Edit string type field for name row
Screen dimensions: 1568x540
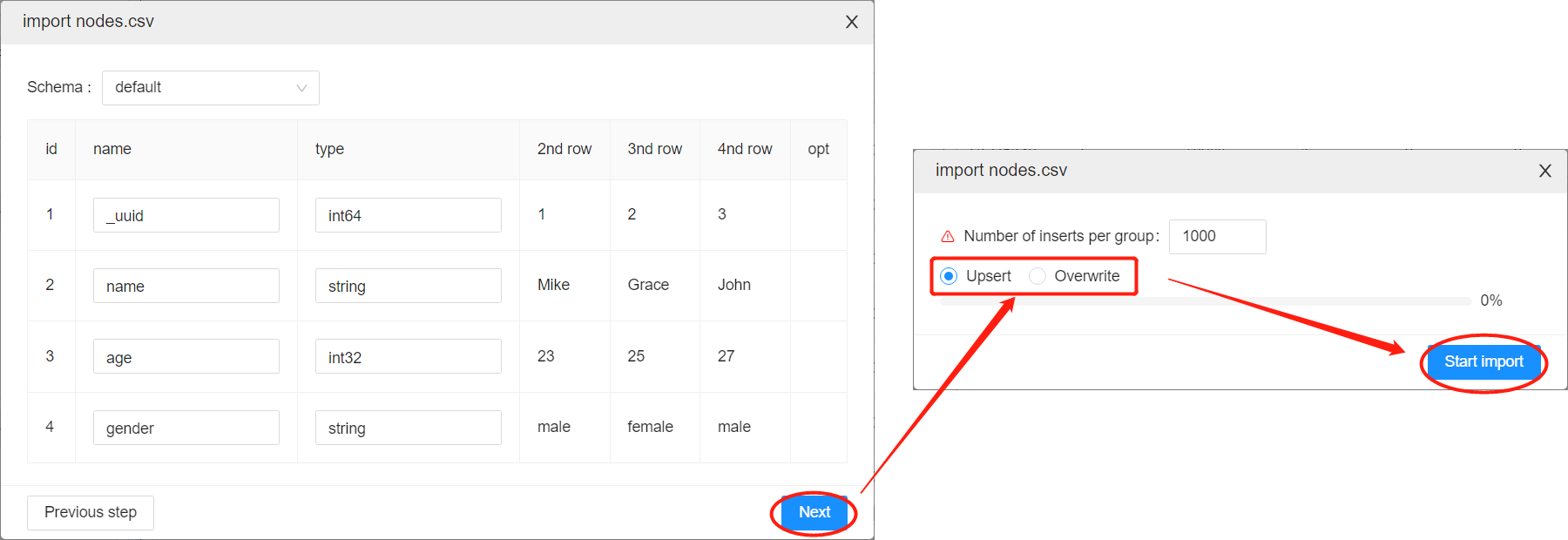click(x=409, y=286)
